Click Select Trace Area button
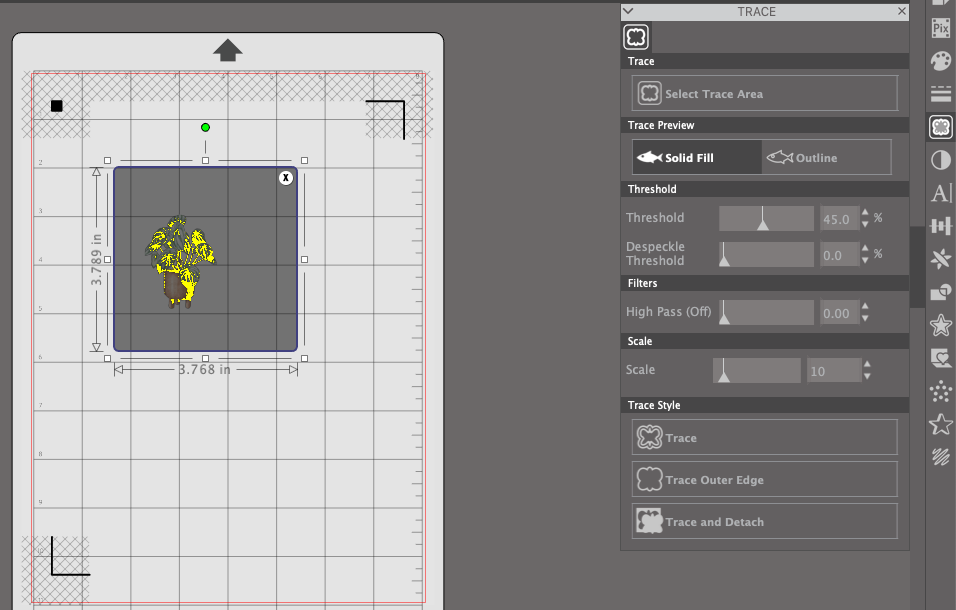The height and width of the screenshot is (610, 956). (765, 93)
